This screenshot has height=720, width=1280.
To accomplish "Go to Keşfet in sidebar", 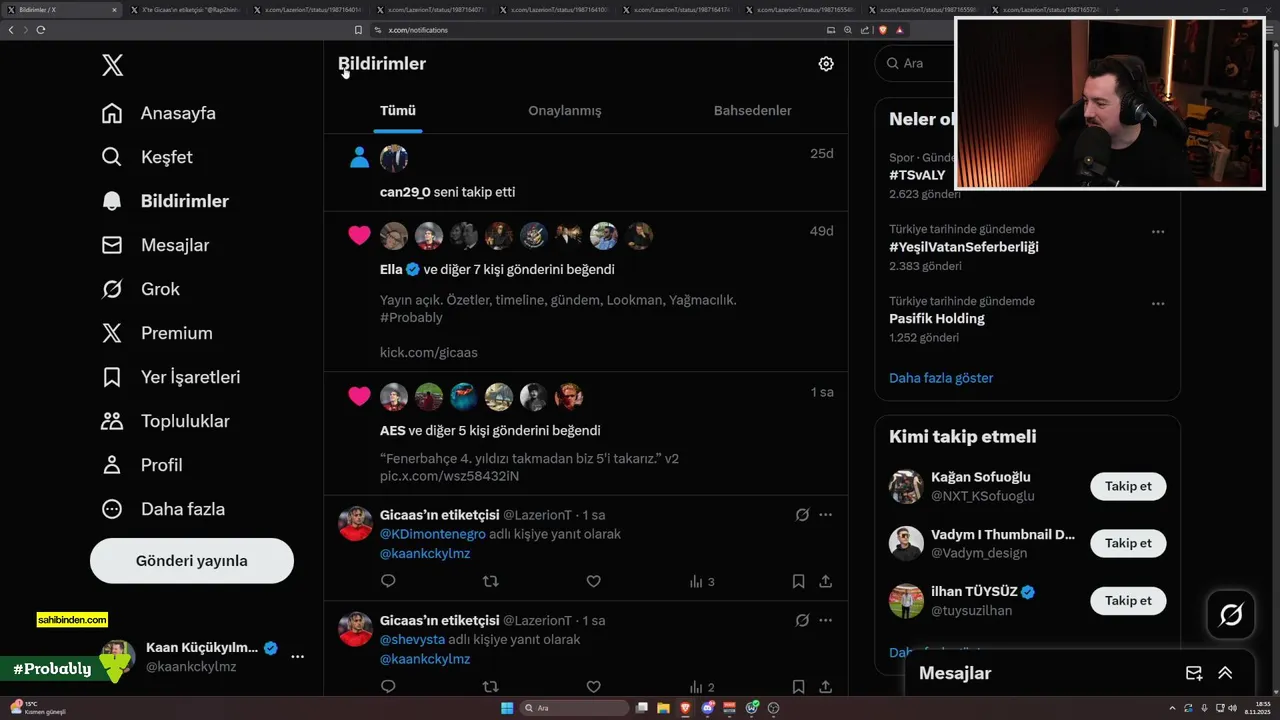I will (147, 157).
